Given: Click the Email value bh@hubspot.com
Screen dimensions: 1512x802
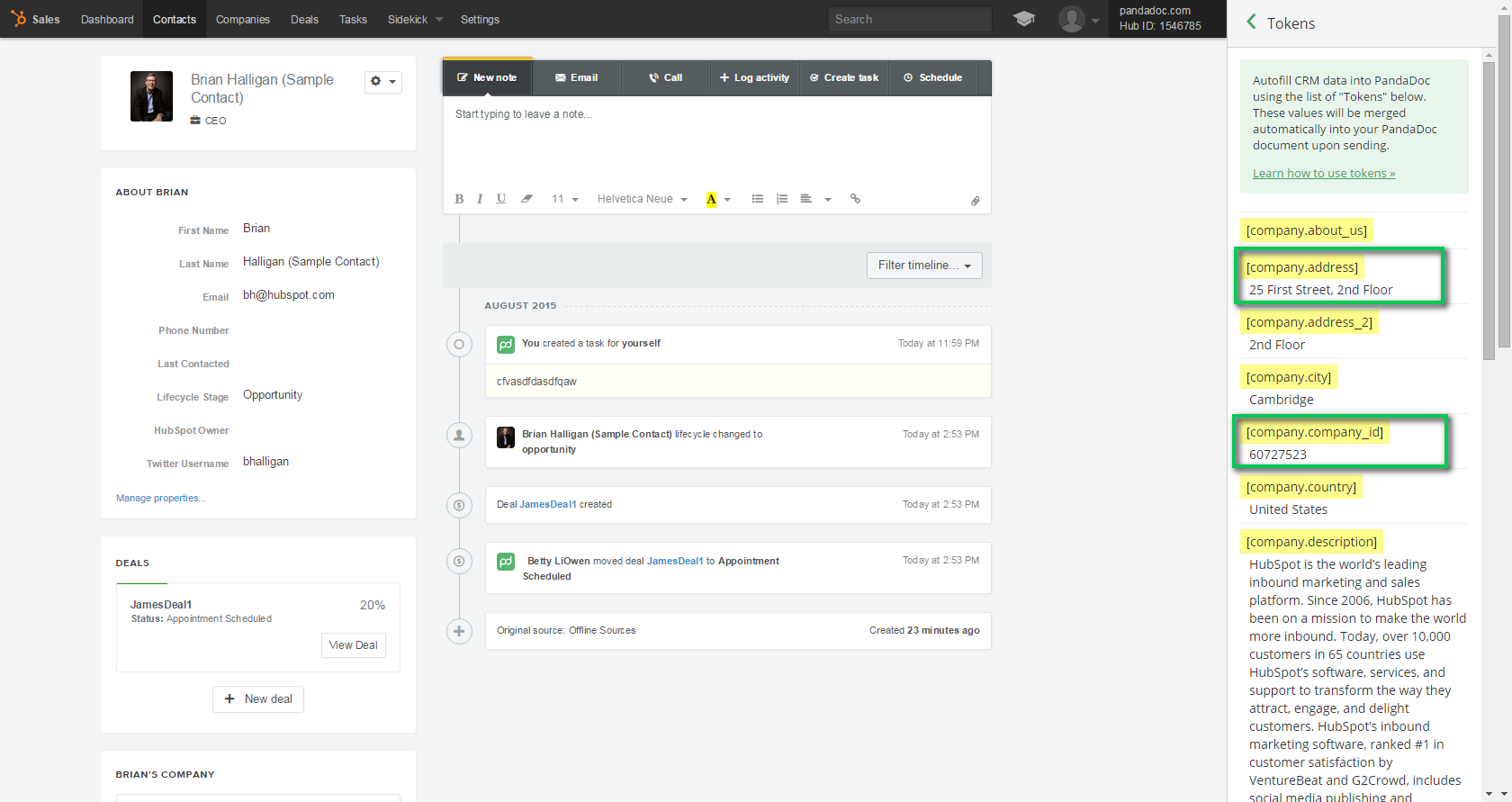Looking at the screenshot, I should pyautogui.click(x=289, y=295).
